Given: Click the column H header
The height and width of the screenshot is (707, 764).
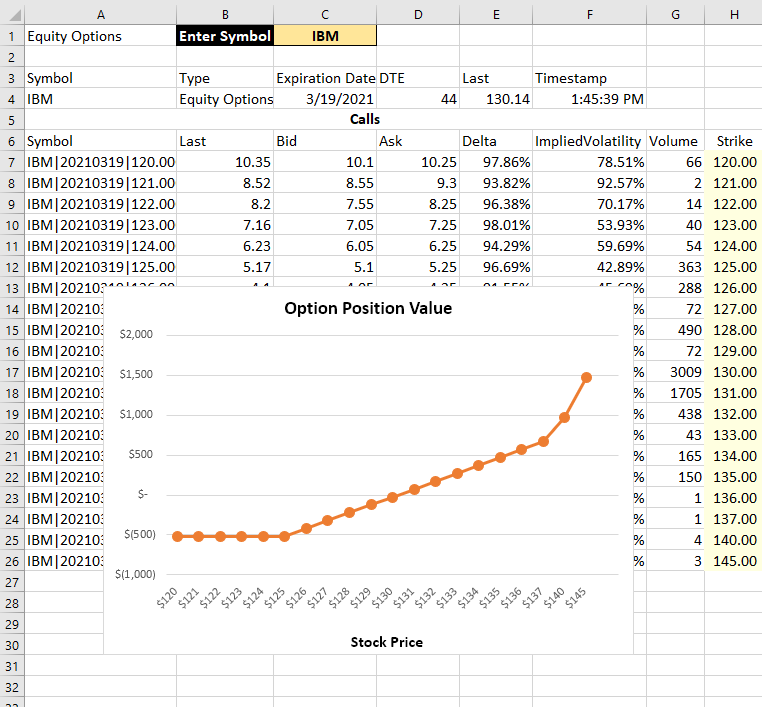Looking at the screenshot, I should pyautogui.click(x=734, y=13).
